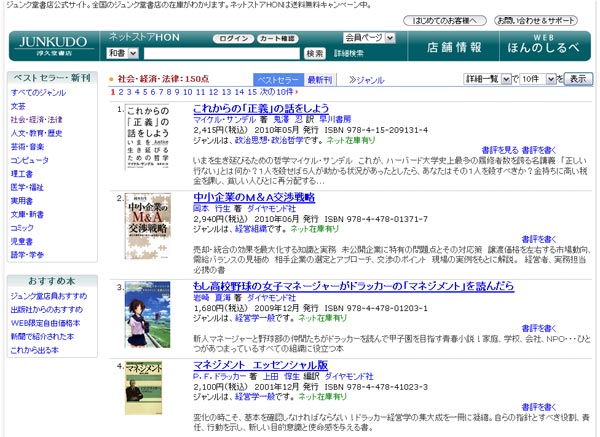Open title もし高校野球の女子マネージャー
The image size is (600, 437).
pos(354,286)
